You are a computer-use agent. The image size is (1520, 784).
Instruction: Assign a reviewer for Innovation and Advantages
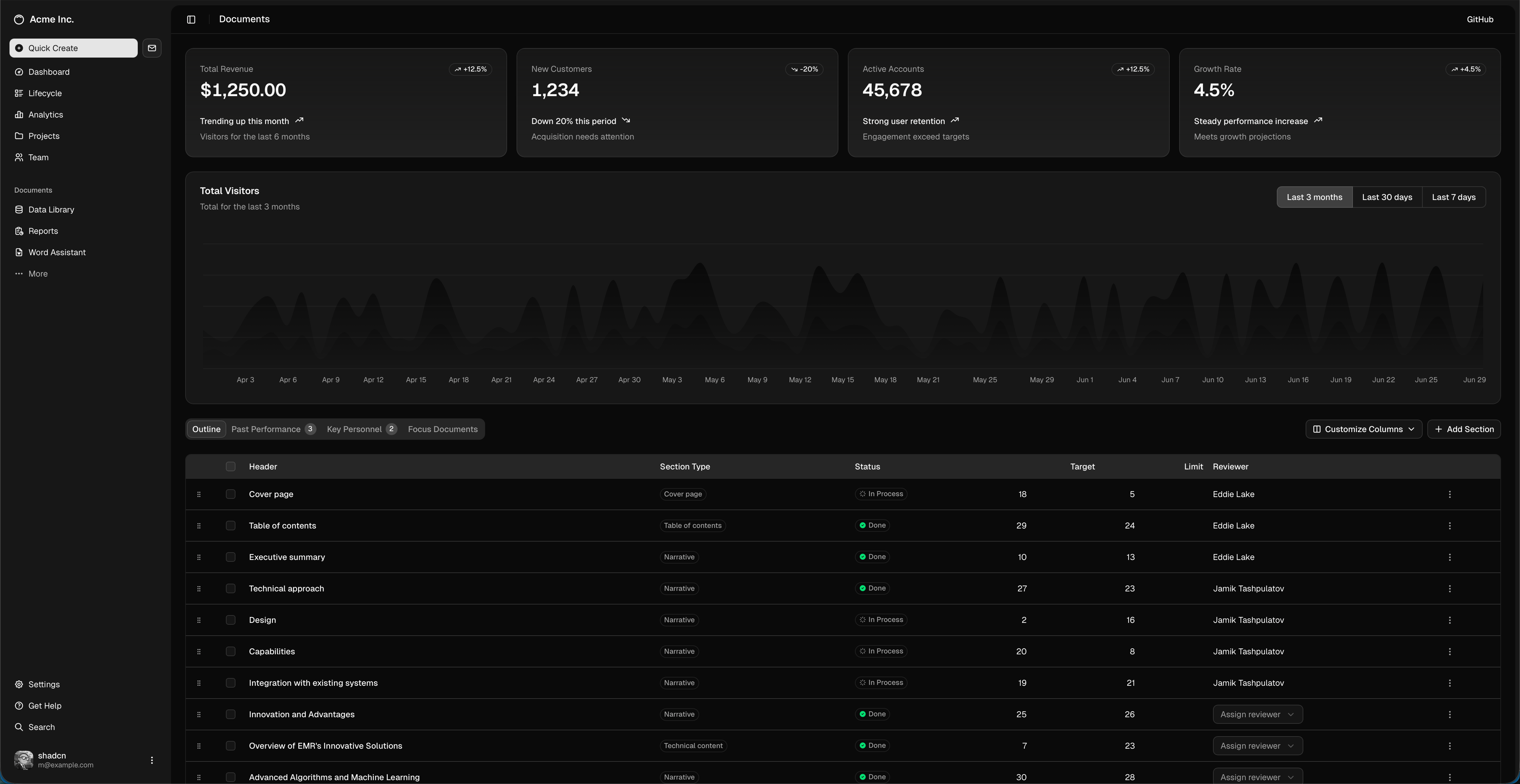tap(1257, 714)
